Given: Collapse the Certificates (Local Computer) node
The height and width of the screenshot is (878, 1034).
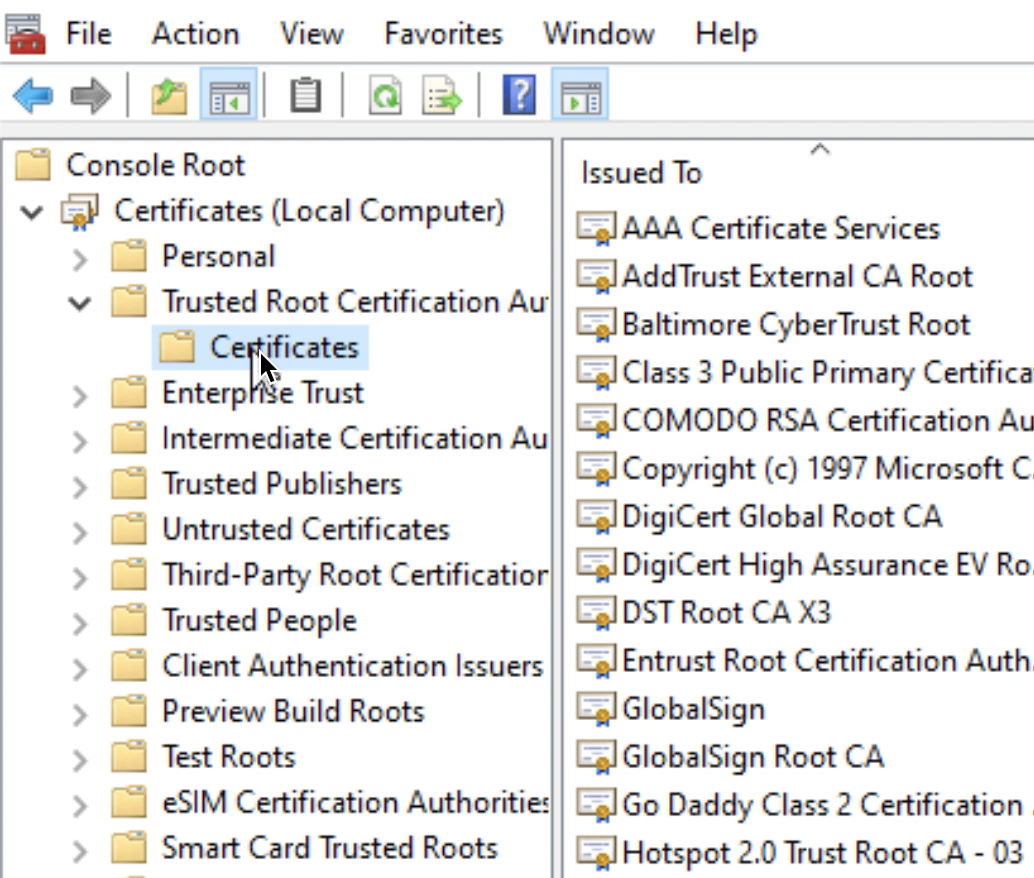Looking at the screenshot, I should pos(33,212).
